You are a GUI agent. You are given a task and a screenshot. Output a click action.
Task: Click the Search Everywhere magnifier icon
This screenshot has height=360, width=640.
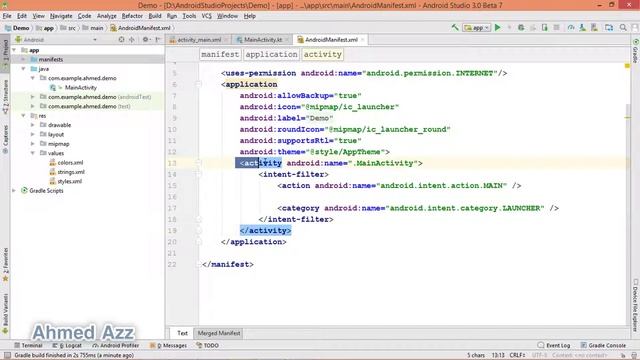tap(623, 27)
